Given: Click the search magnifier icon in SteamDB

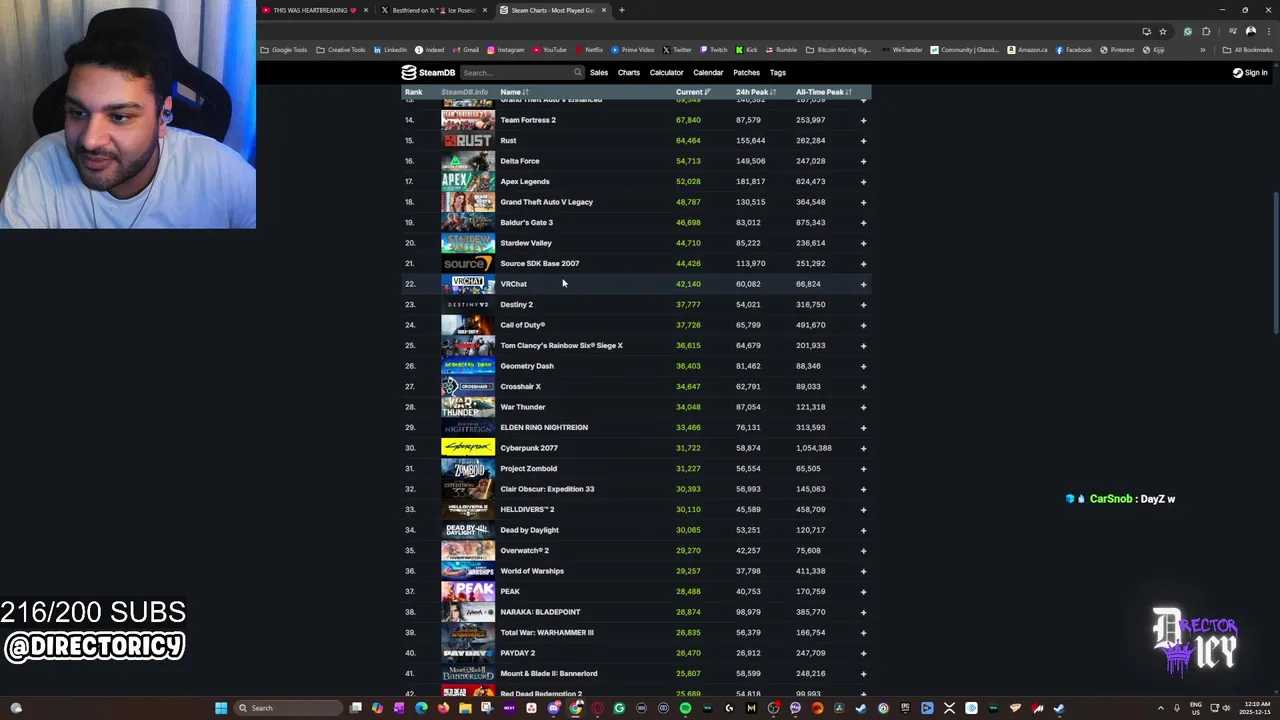Looking at the screenshot, I should click(x=577, y=72).
